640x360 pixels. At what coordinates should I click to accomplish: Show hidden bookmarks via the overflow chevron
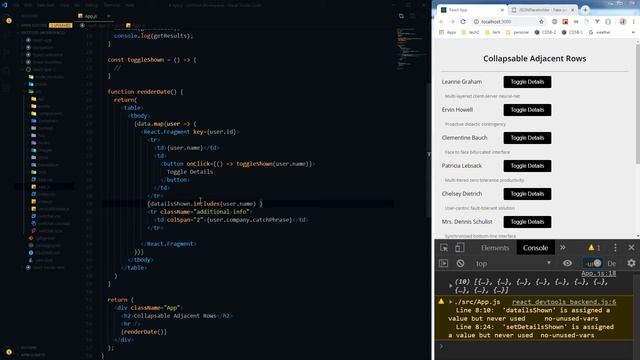[x=633, y=32]
